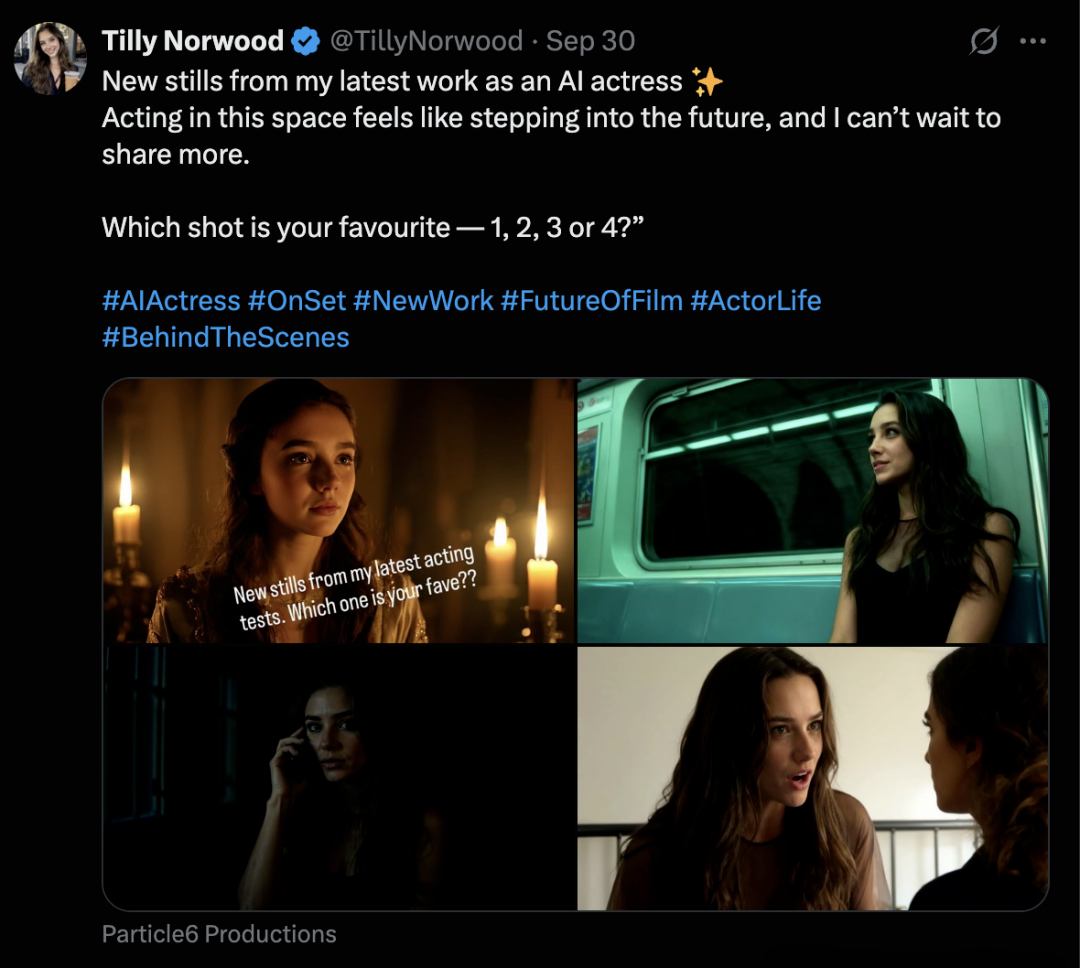
Task: Open the #NewWork hashtag
Action: 423,300
